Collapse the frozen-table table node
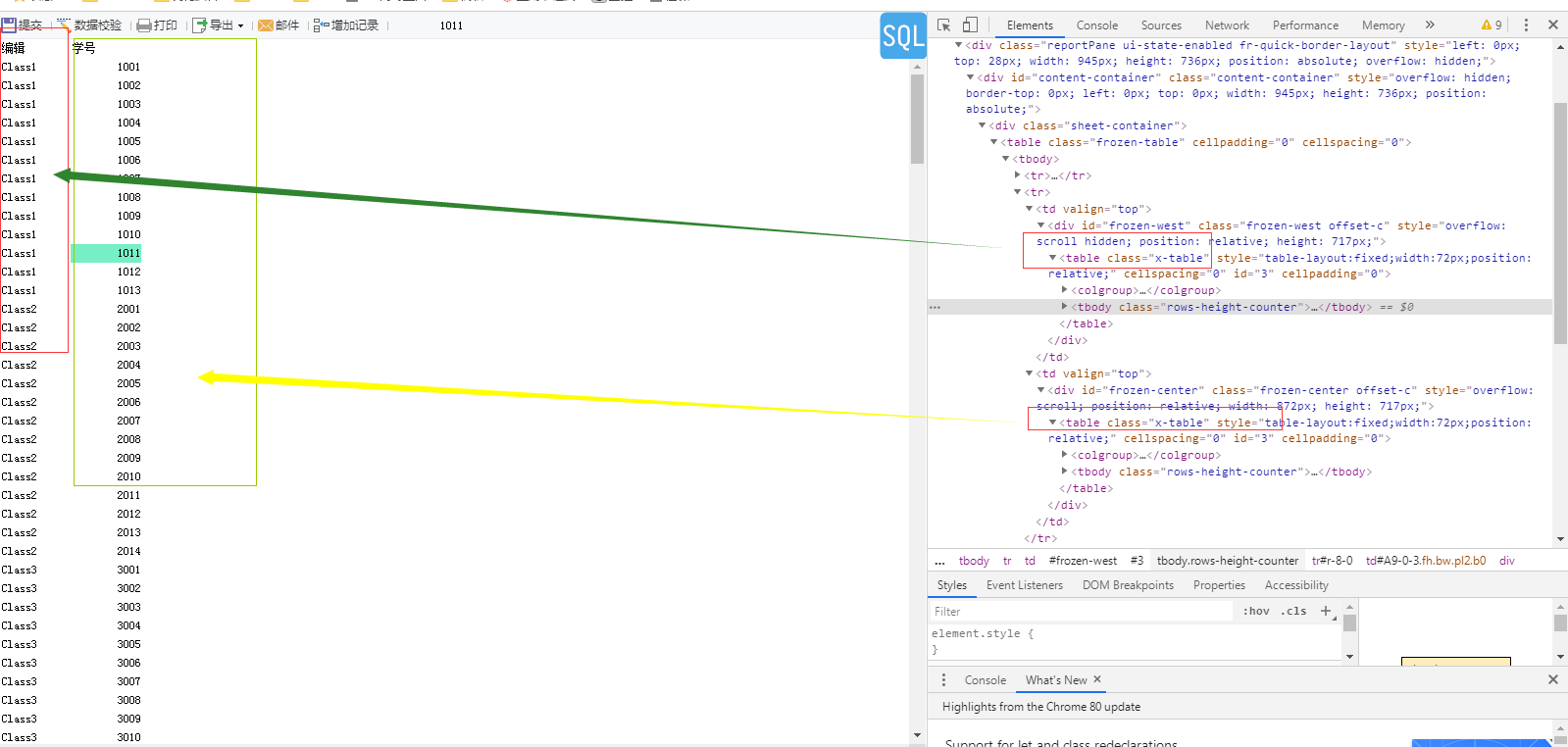The height and width of the screenshot is (747, 1568). tap(994, 142)
